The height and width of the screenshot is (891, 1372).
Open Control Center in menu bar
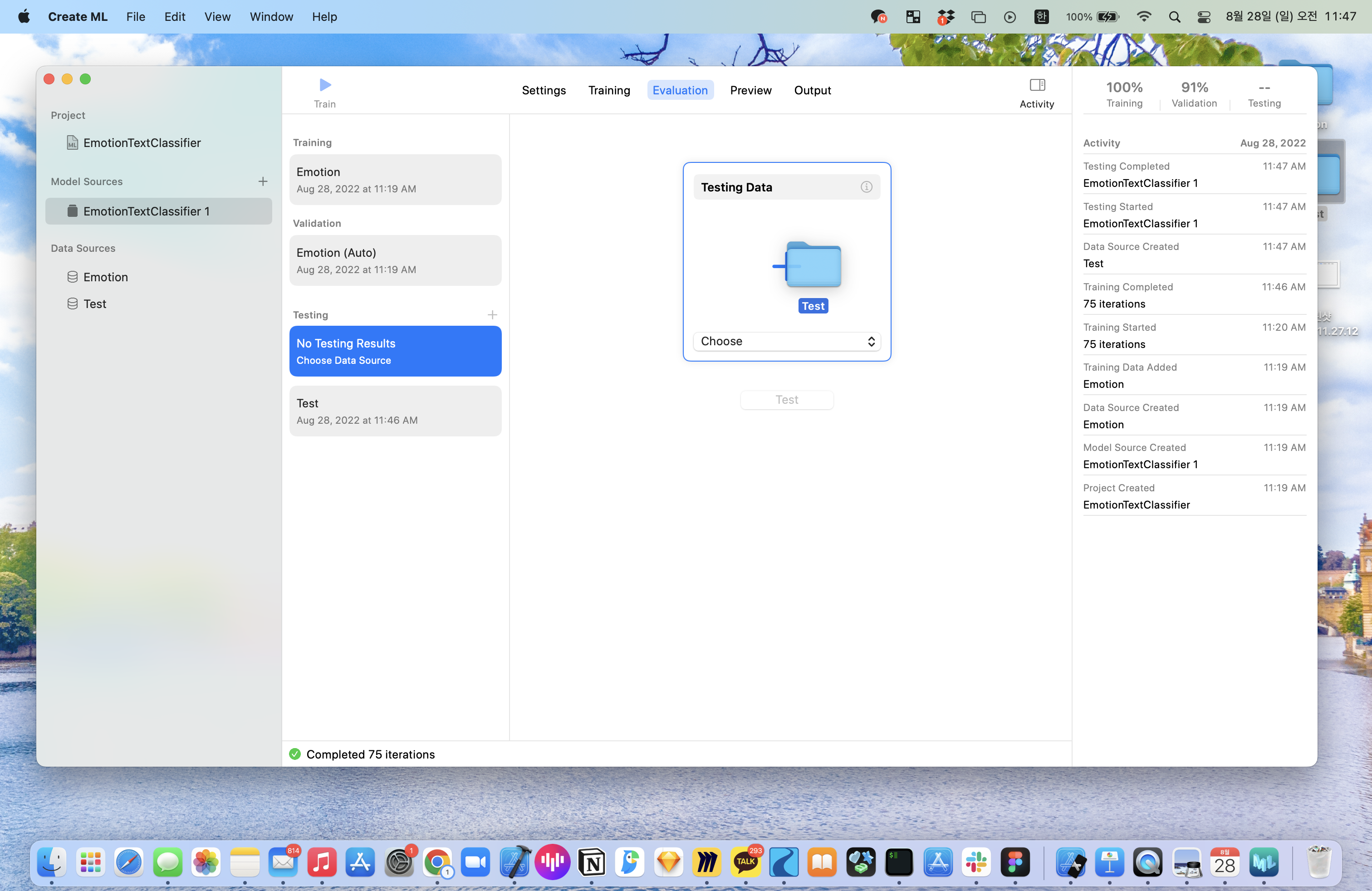pyautogui.click(x=1204, y=17)
